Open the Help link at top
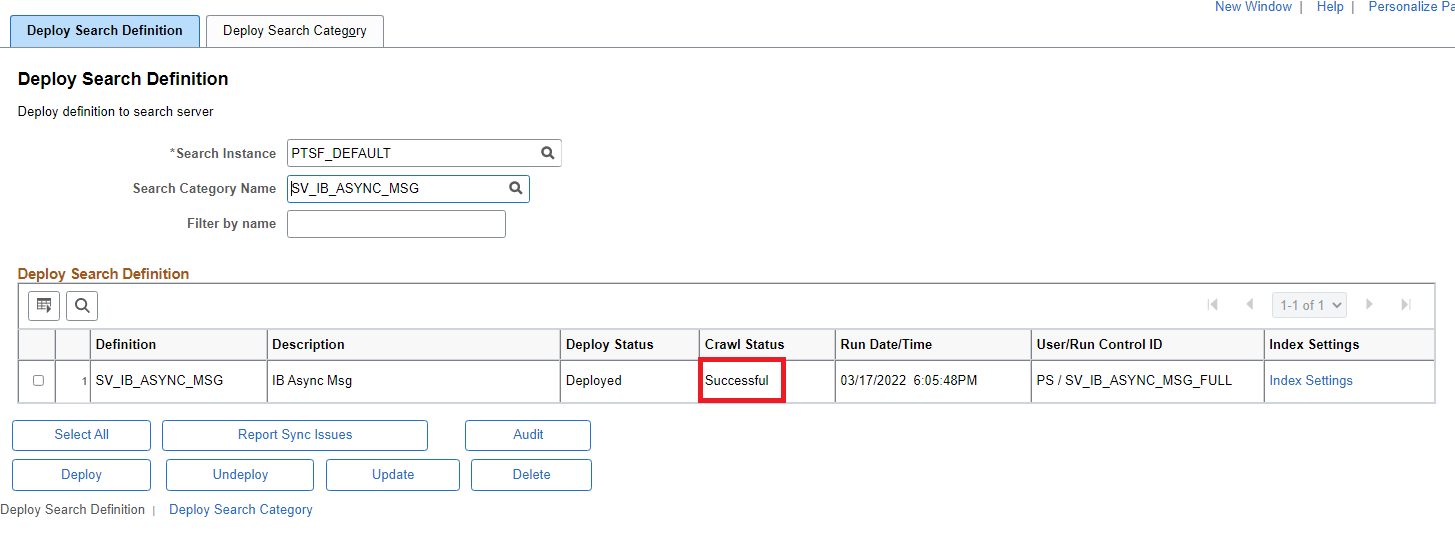This screenshot has height=543, width=1455. click(1330, 7)
